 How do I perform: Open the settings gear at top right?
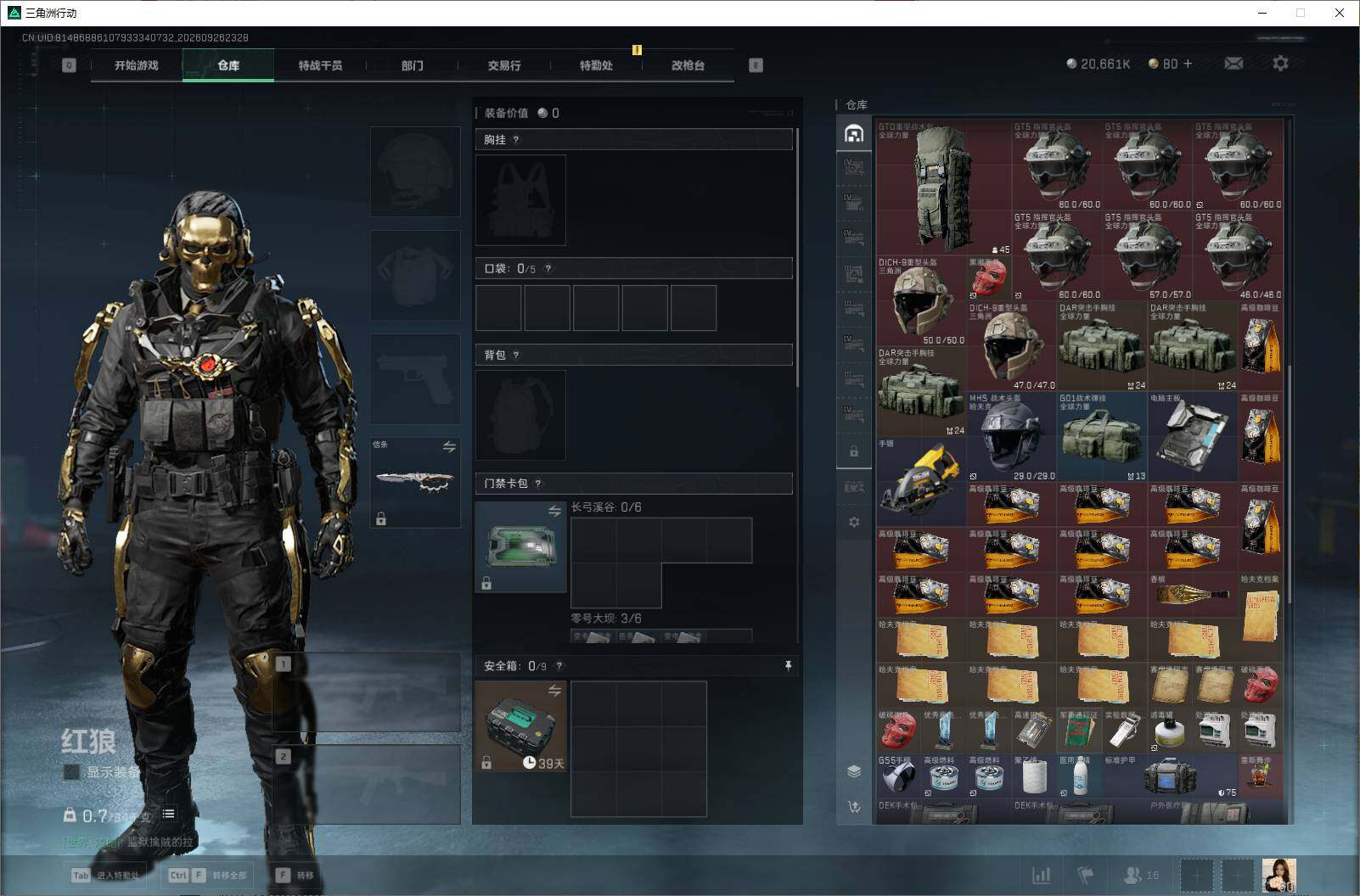pyautogui.click(x=1280, y=64)
